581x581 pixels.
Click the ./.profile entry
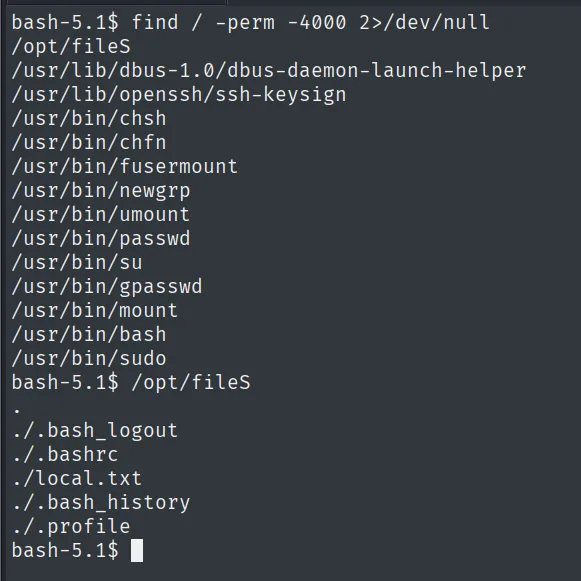point(71,527)
